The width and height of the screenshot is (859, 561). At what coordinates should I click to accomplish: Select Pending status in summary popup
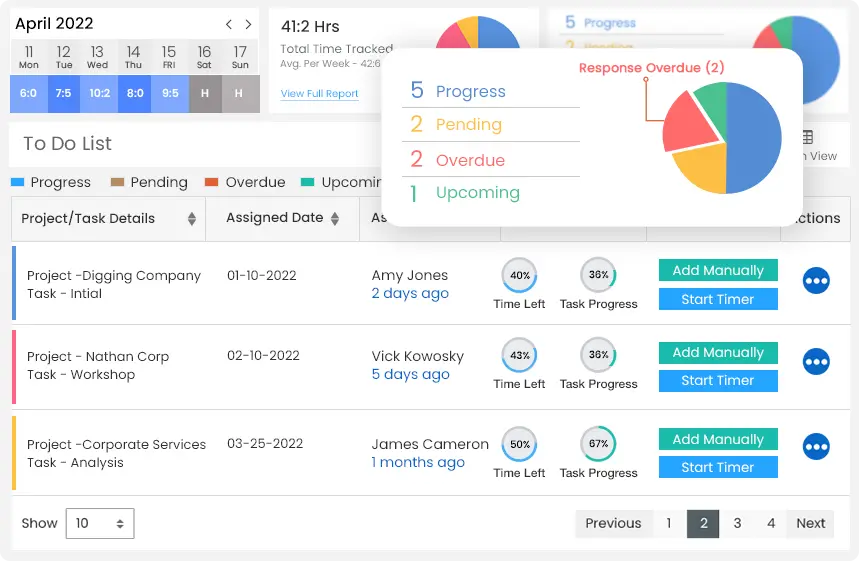[x=468, y=125]
